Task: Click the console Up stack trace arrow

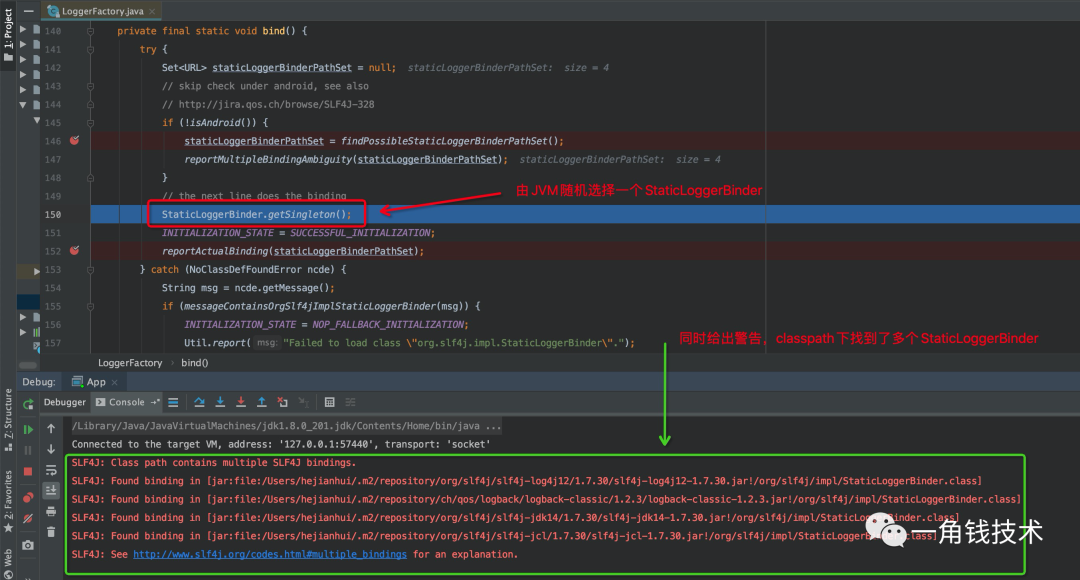Action: pos(51,428)
